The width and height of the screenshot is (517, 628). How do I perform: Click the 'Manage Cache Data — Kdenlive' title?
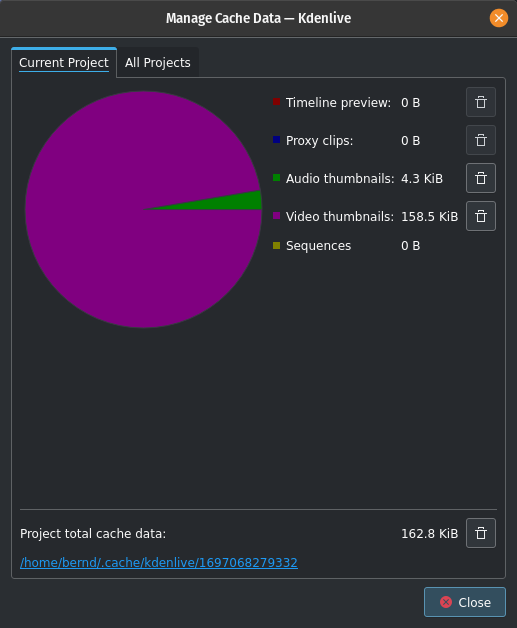(258, 18)
